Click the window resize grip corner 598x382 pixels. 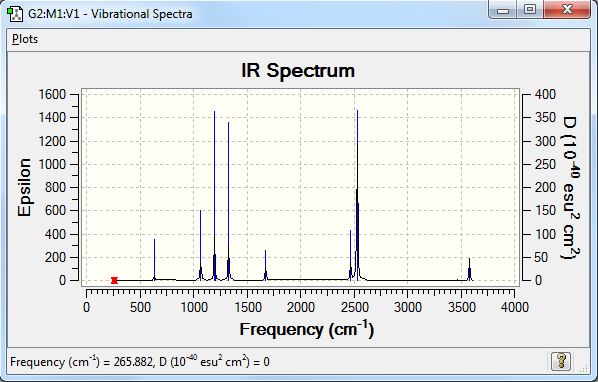pos(584,368)
